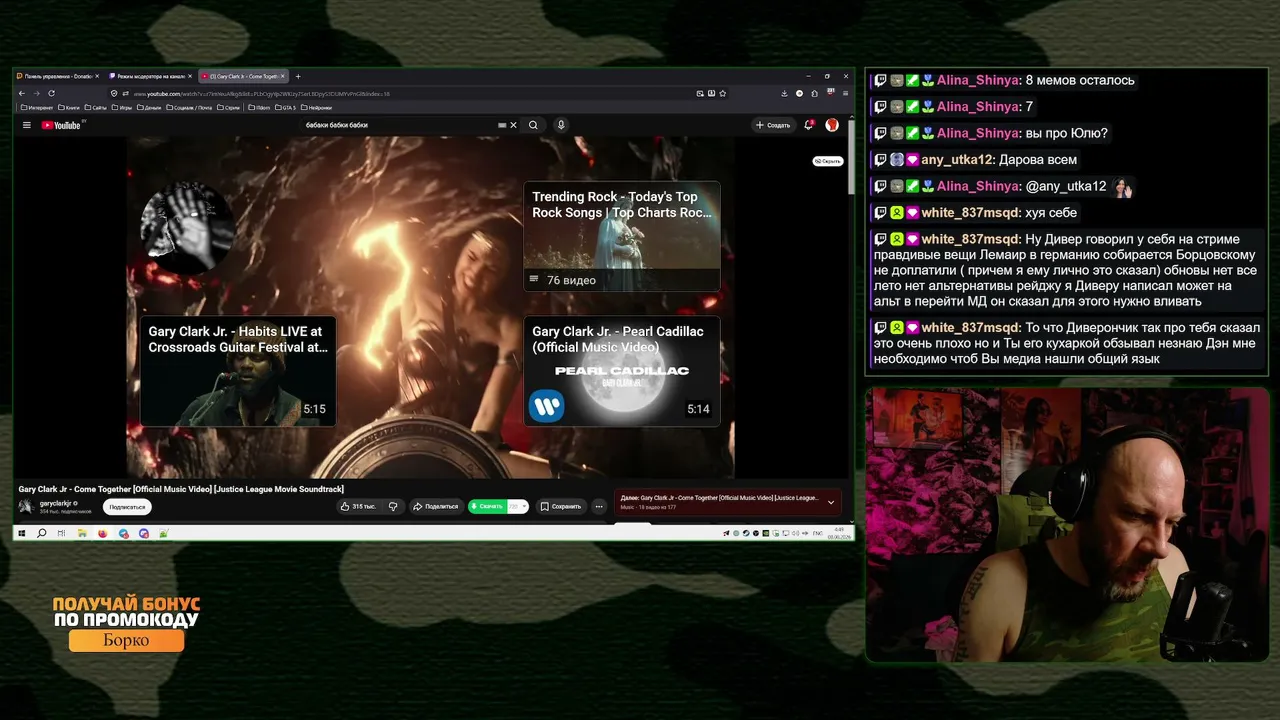
Task: Open the YouTube account avatar menu
Action: point(832,125)
